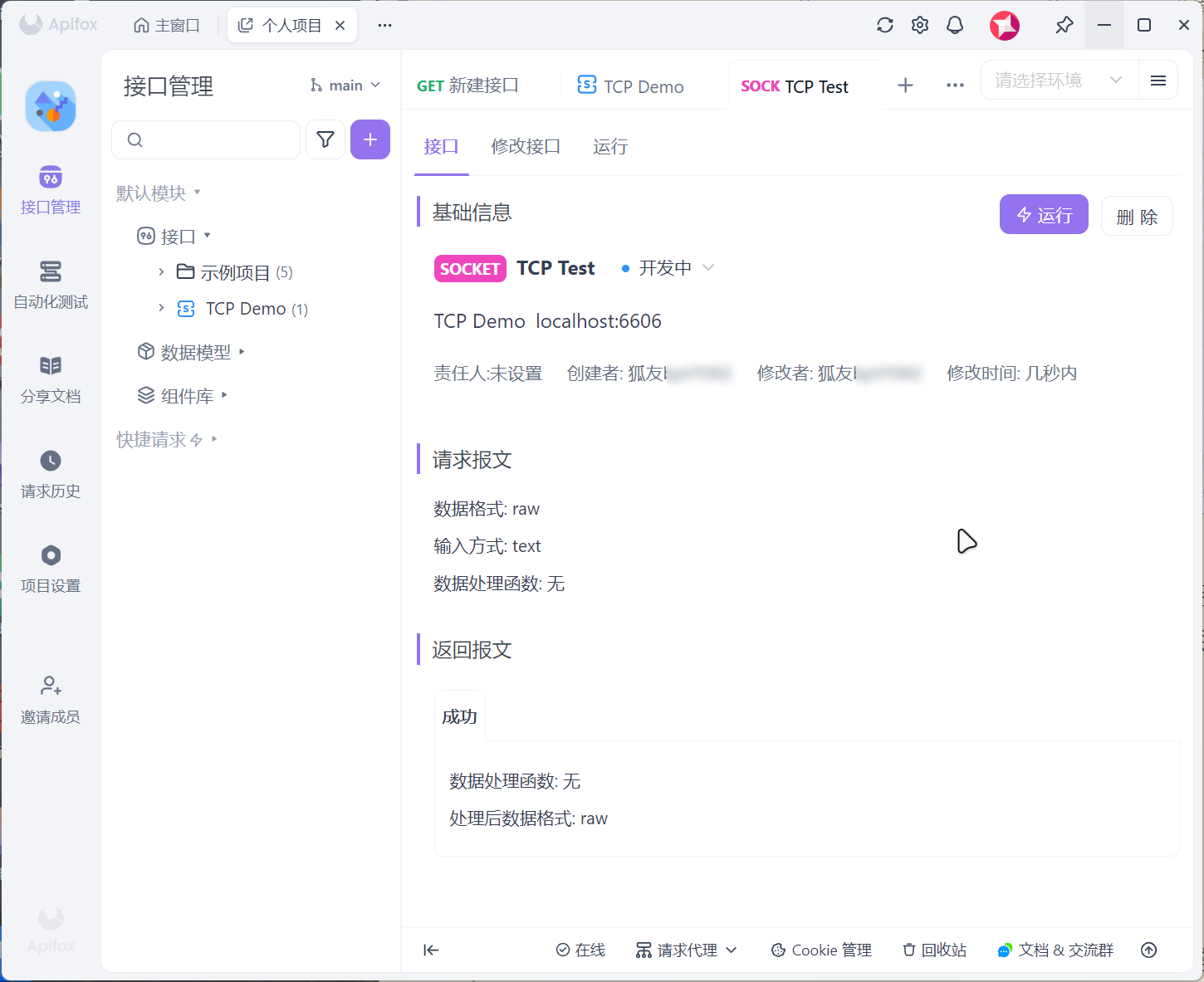Click the refresh icon in title bar
Image resolution: width=1204 pixels, height=982 pixels.
pos(885,25)
